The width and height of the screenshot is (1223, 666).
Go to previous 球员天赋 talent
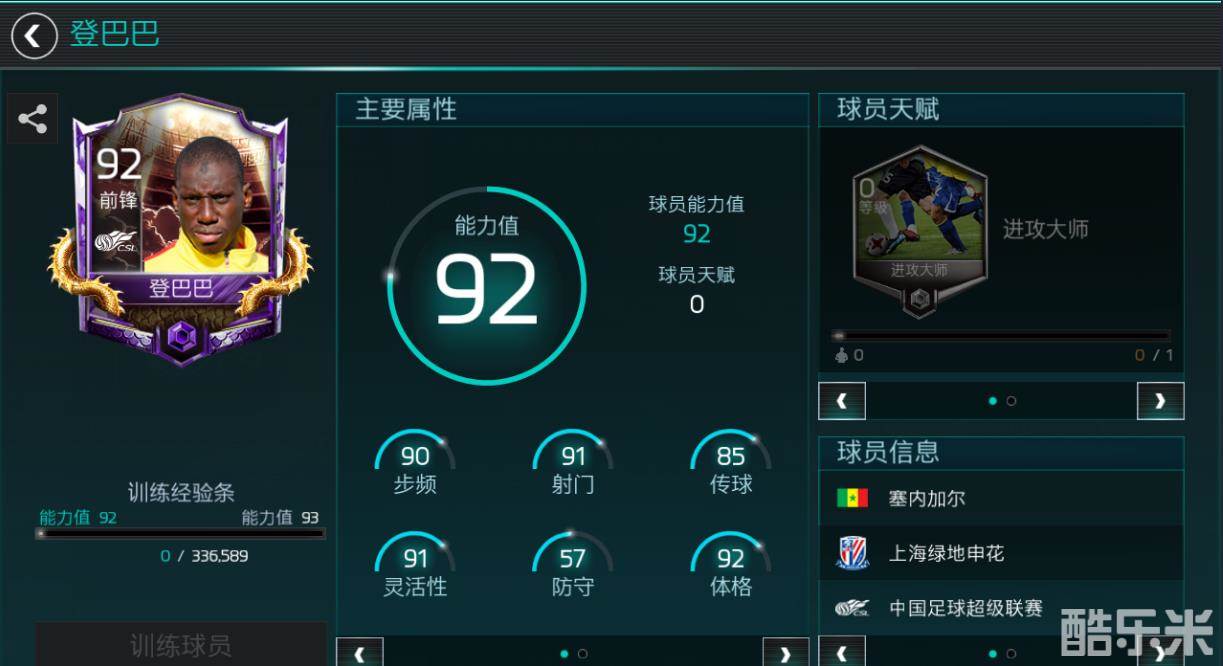pyautogui.click(x=842, y=401)
